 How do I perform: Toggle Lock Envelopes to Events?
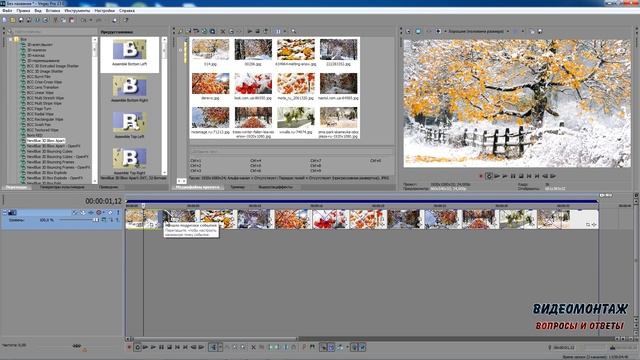[354, 347]
